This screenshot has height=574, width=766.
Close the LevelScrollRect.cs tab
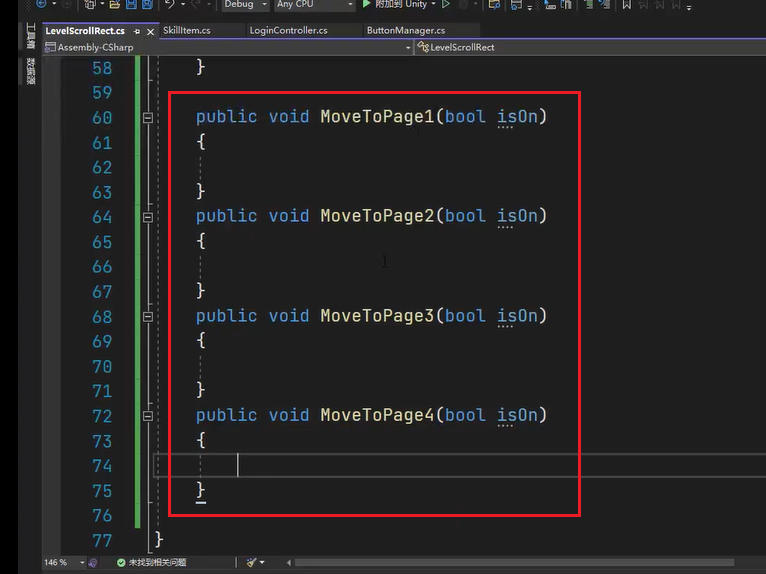point(148,31)
